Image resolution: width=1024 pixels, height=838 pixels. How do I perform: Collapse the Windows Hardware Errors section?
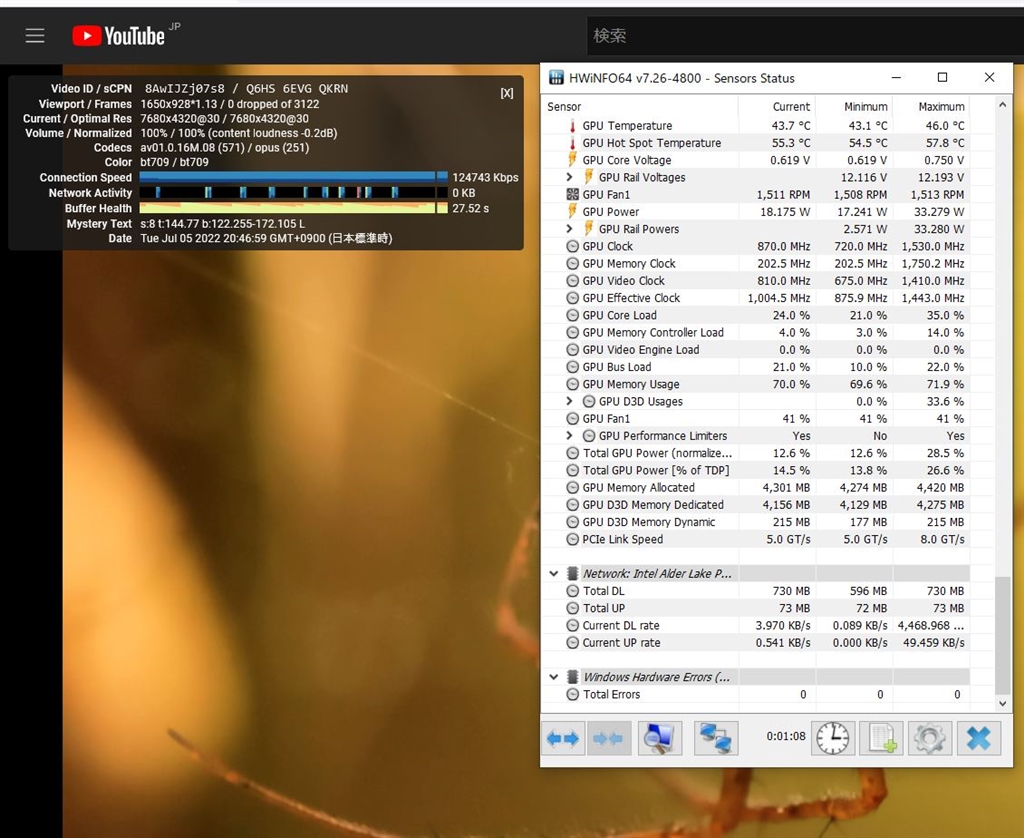tap(554, 677)
